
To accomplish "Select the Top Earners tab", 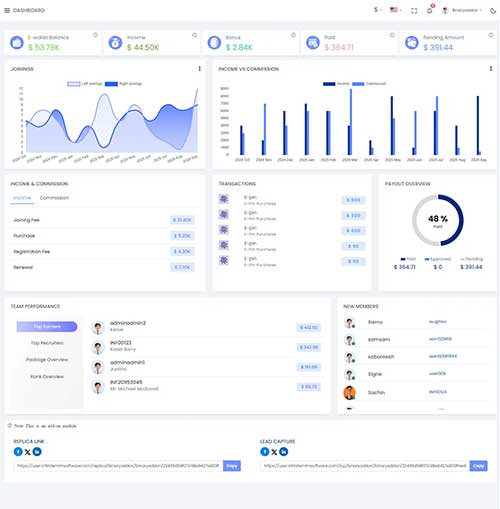I will 47,327.
